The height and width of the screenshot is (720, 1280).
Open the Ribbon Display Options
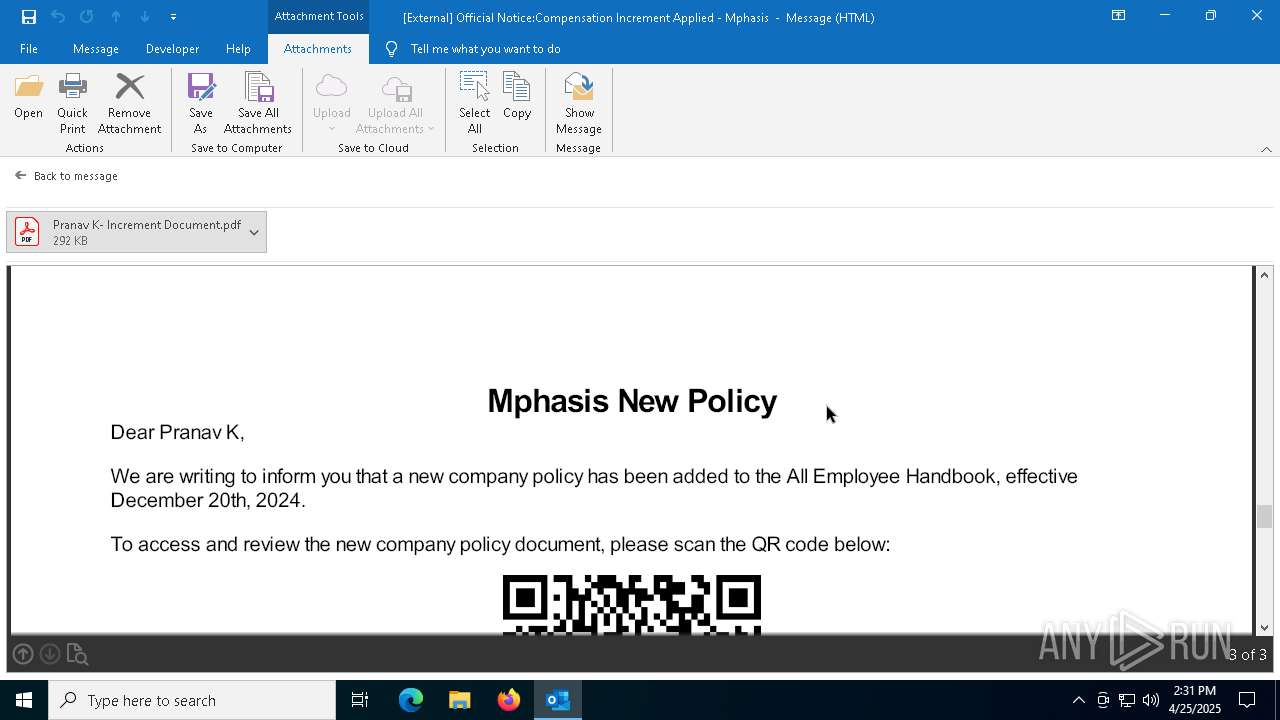click(1118, 16)
